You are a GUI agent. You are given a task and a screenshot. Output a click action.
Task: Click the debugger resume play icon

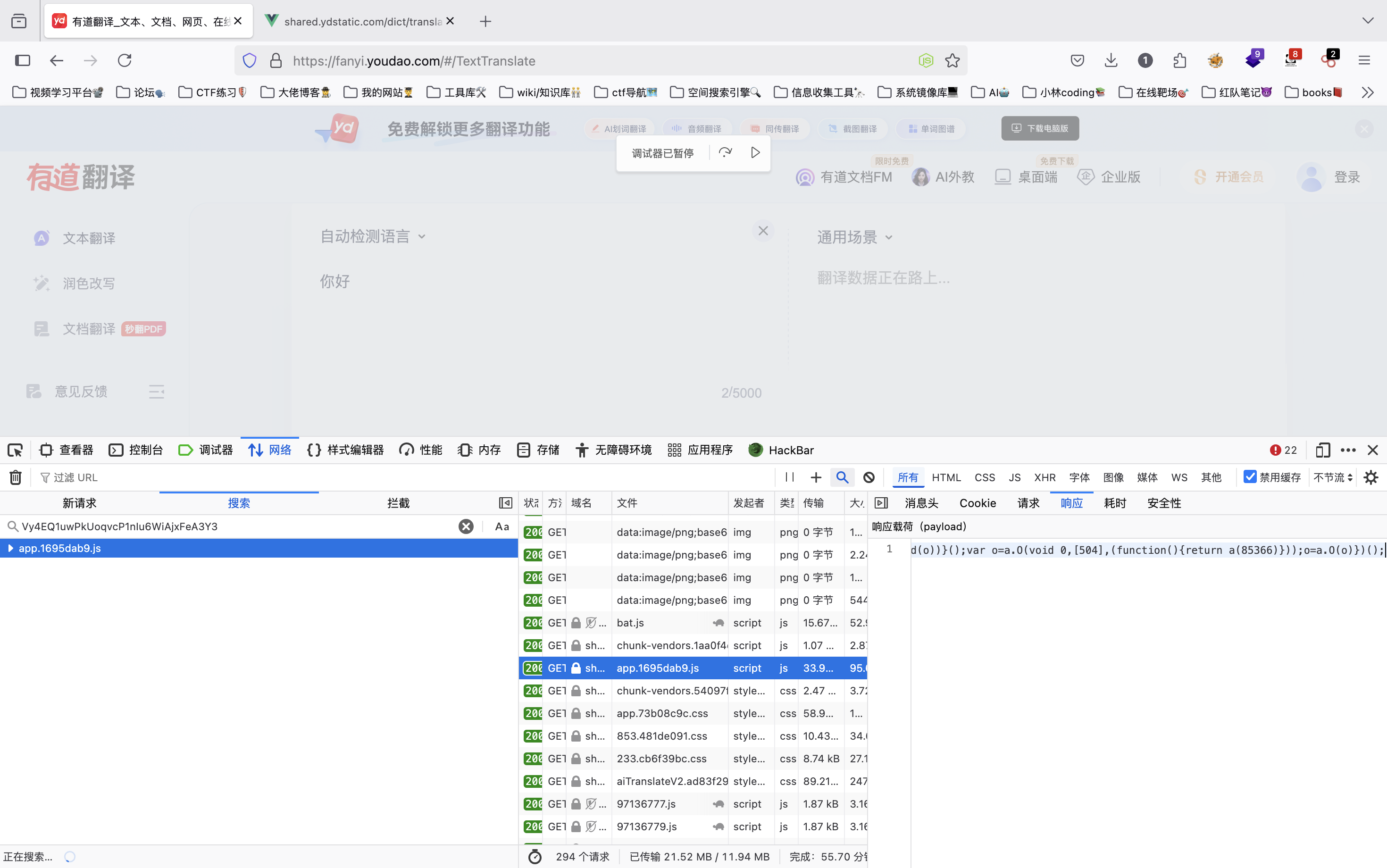click(755, 153)
